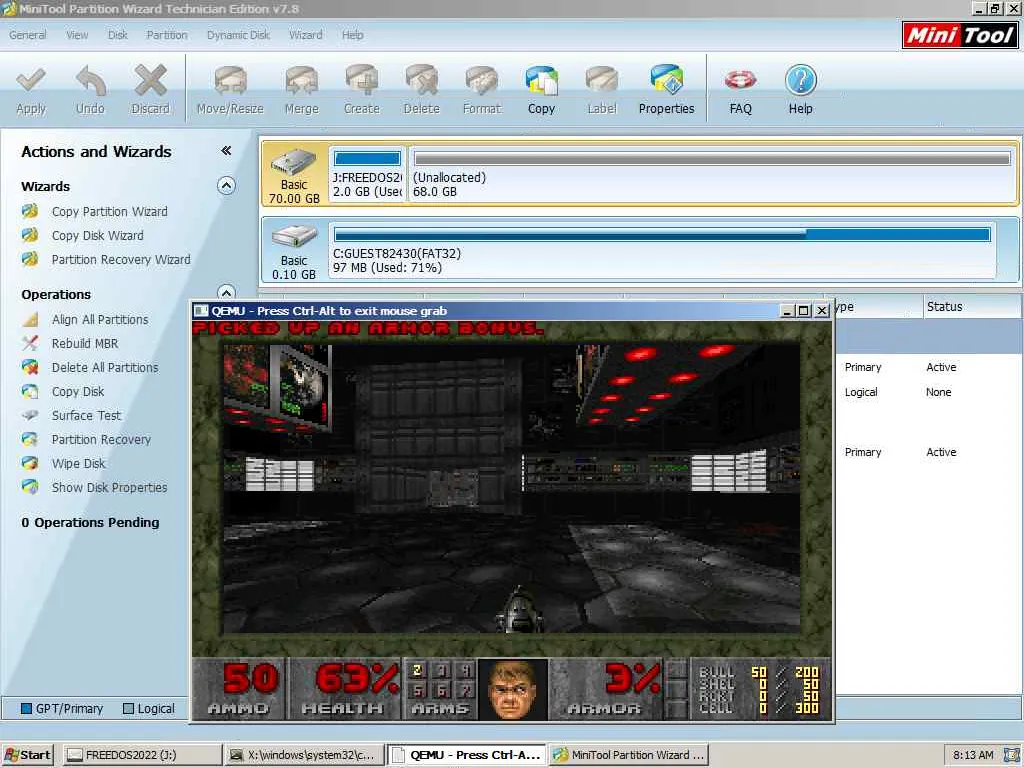Collapse the Wizards section chevron

coord(226,186)
